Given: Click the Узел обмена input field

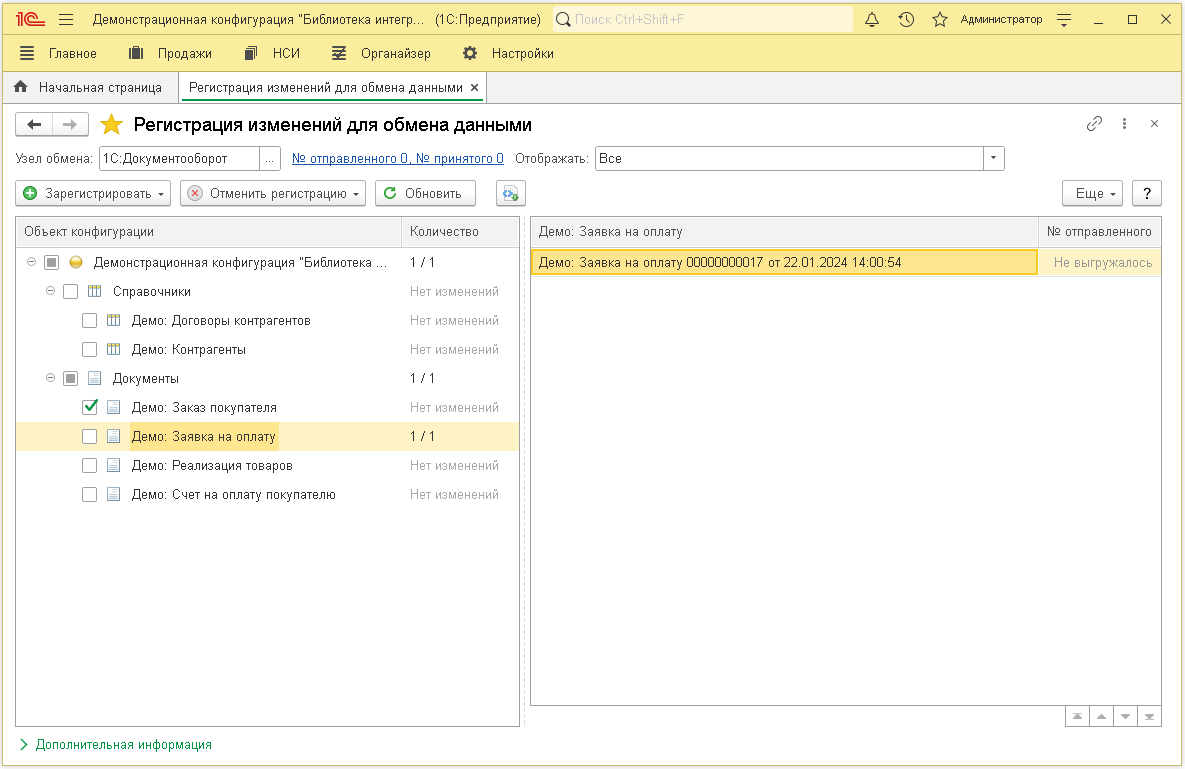Looking at the screenshot, I should click(179, 158).
